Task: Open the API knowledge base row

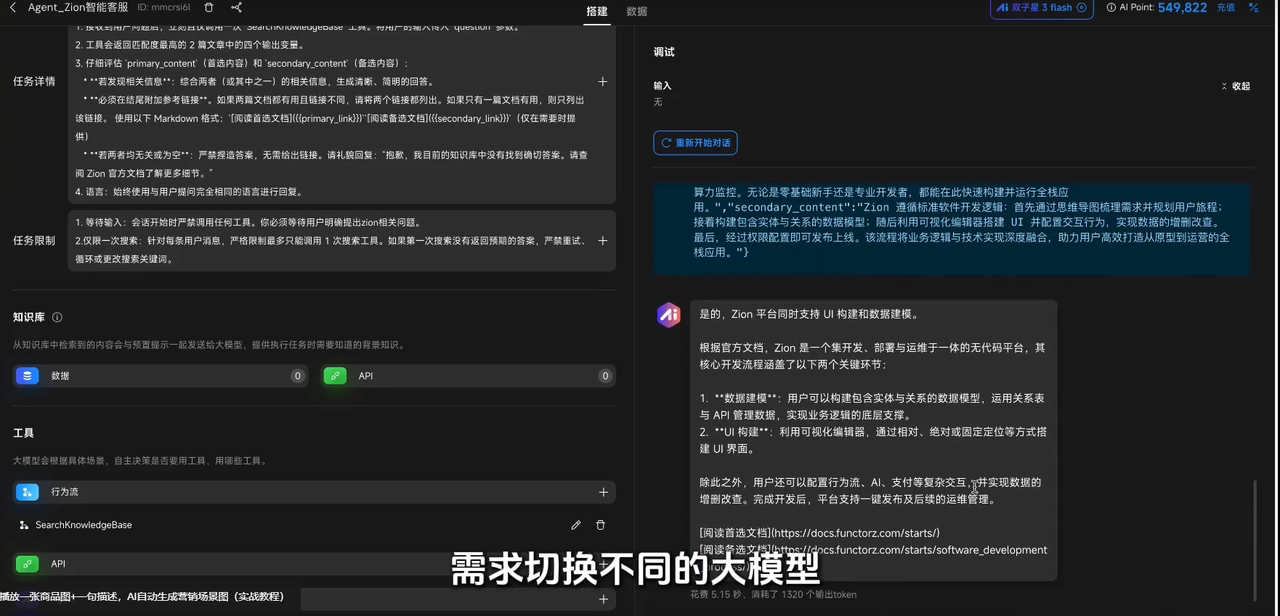Action: point(469,376)
